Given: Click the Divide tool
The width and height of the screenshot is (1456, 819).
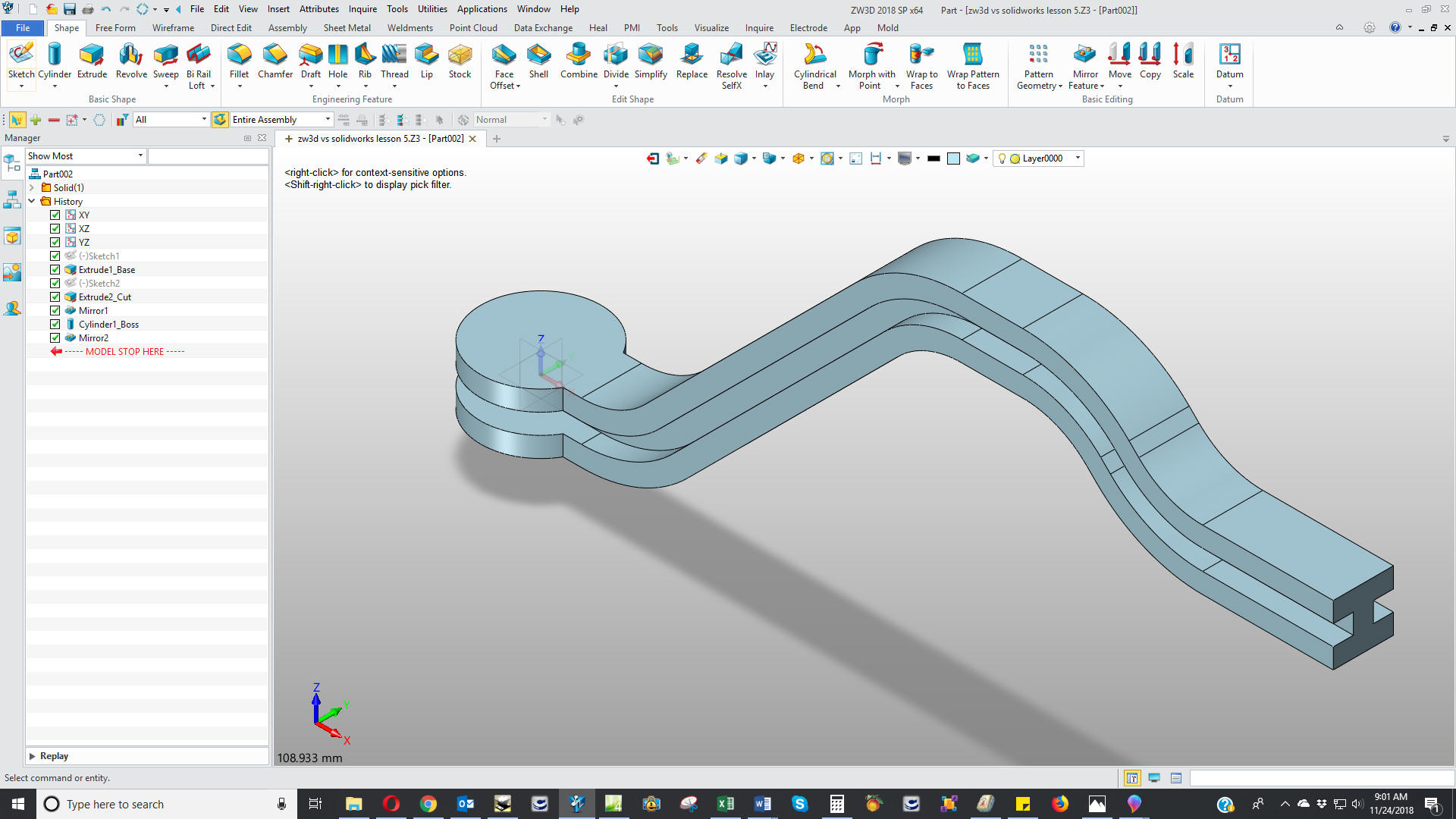Looking at the screenshot, I should (616, 61).
